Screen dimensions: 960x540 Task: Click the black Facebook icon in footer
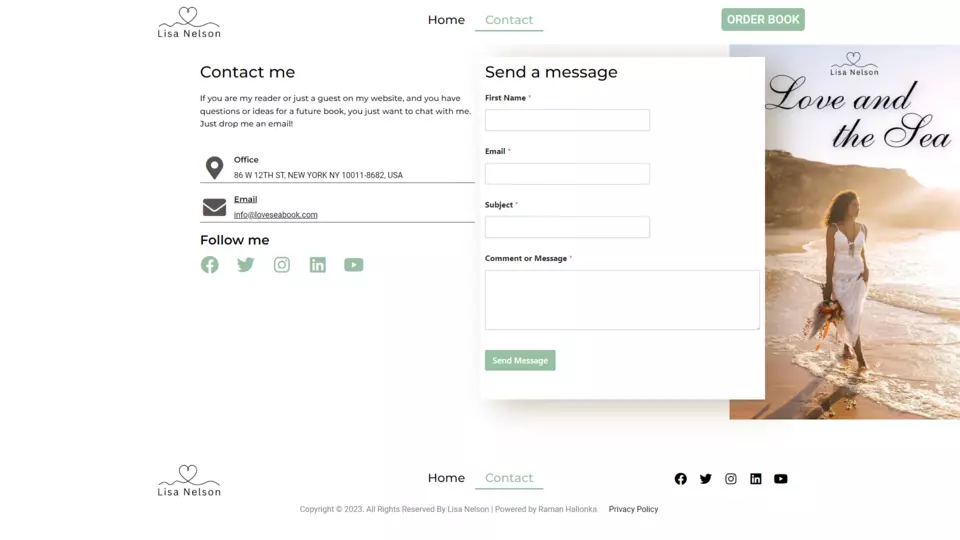681,479
